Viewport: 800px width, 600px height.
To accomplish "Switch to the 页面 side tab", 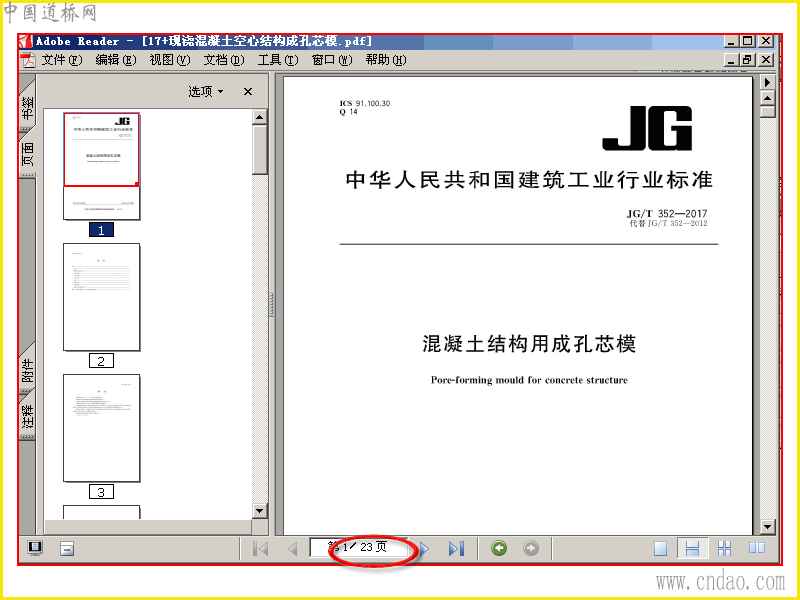I will [x=28, y=154].
